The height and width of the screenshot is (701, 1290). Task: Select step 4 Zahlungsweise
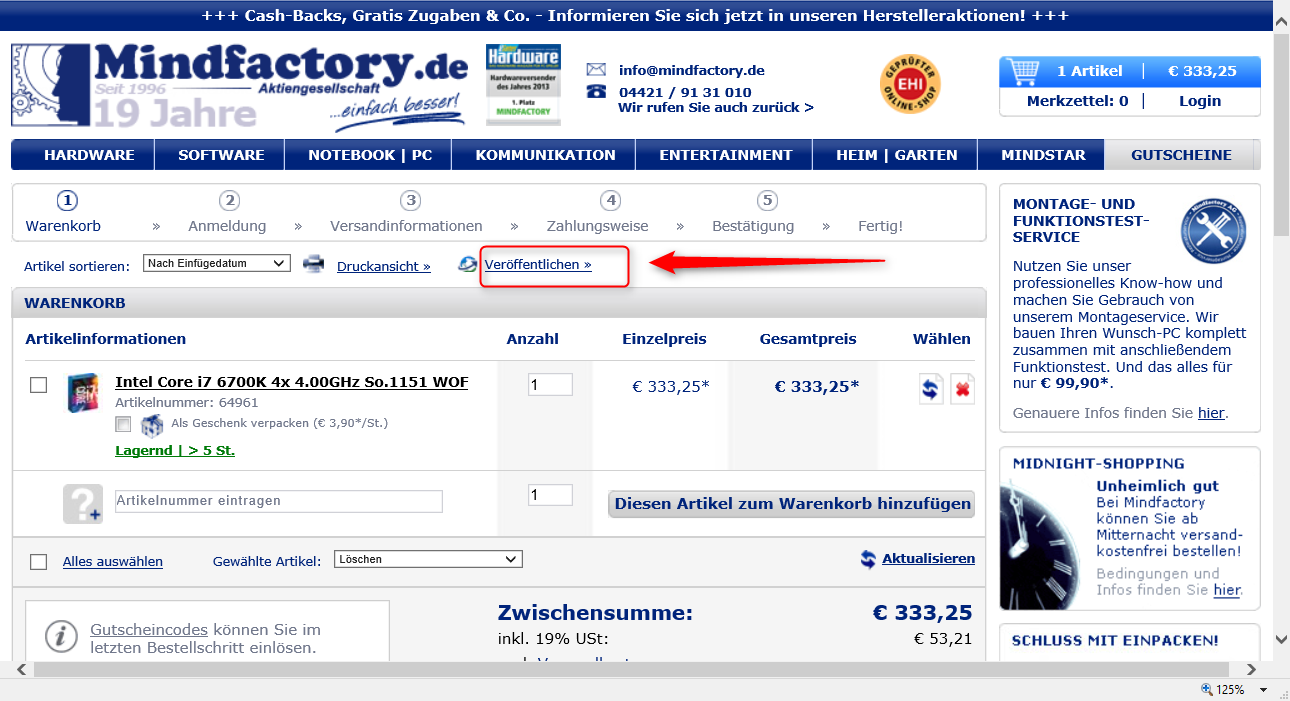click(598, 213)
